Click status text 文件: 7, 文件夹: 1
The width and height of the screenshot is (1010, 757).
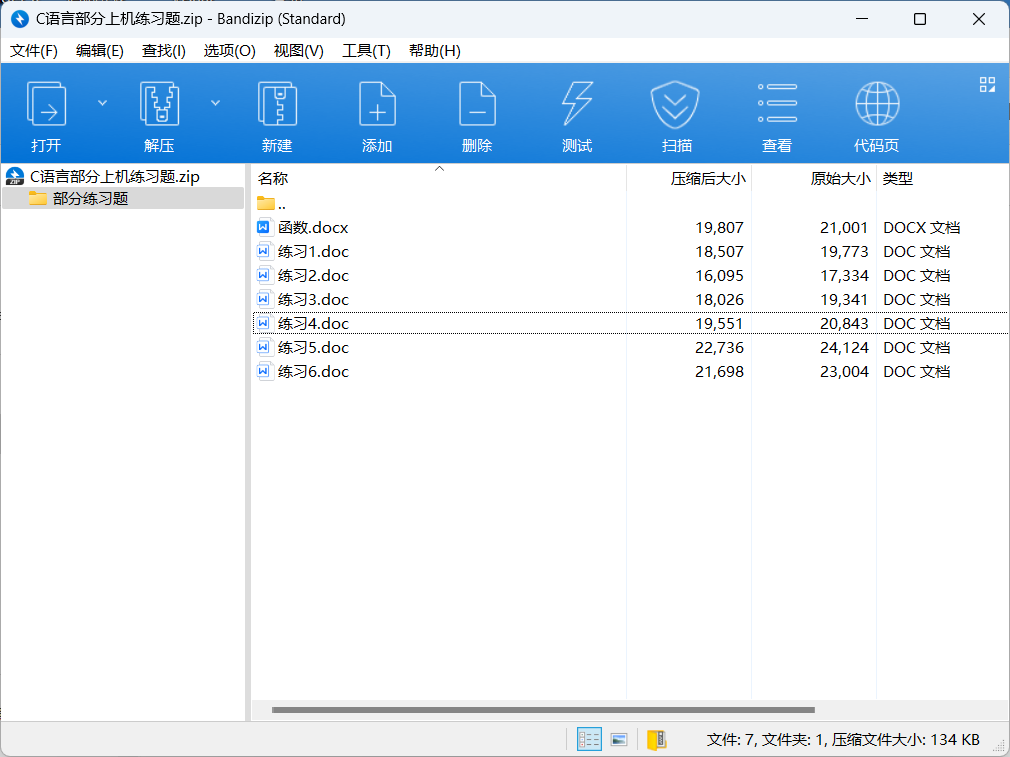coord(766,740)
